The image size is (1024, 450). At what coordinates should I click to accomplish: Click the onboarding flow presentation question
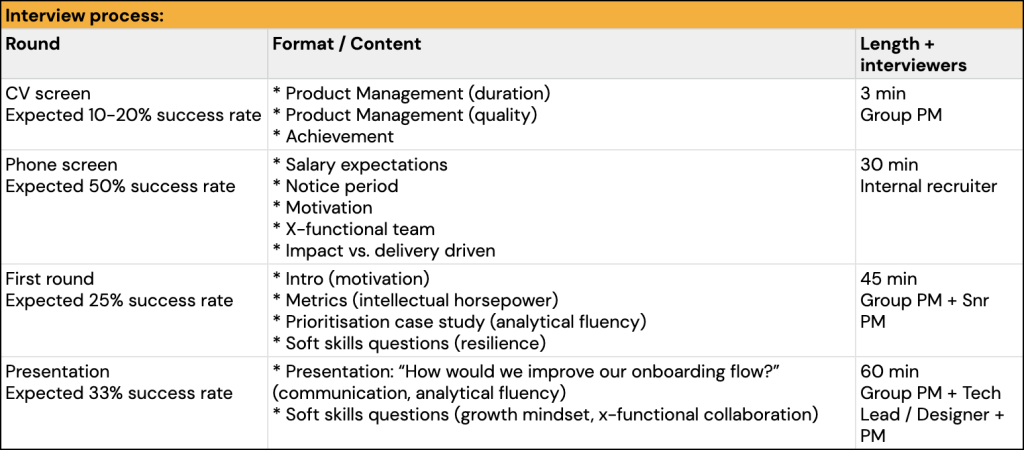tap(528, 372)
